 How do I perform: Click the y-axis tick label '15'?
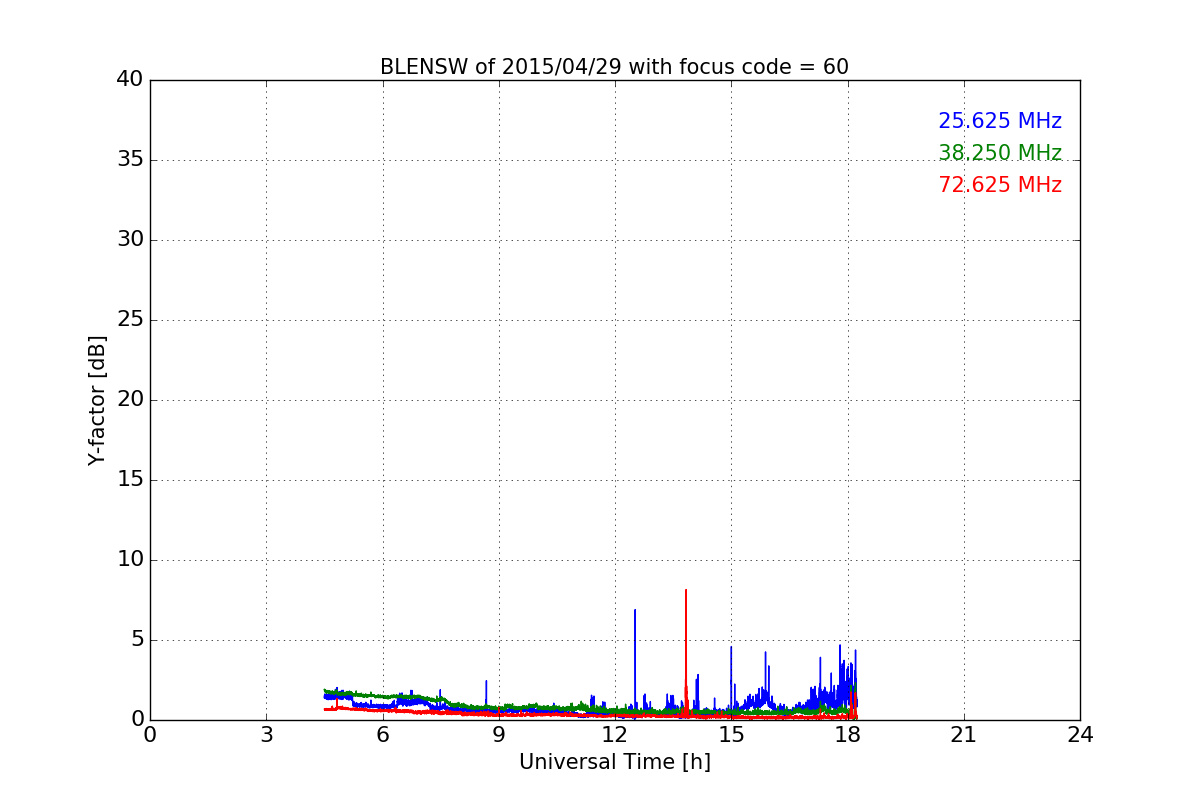(130, 480)
